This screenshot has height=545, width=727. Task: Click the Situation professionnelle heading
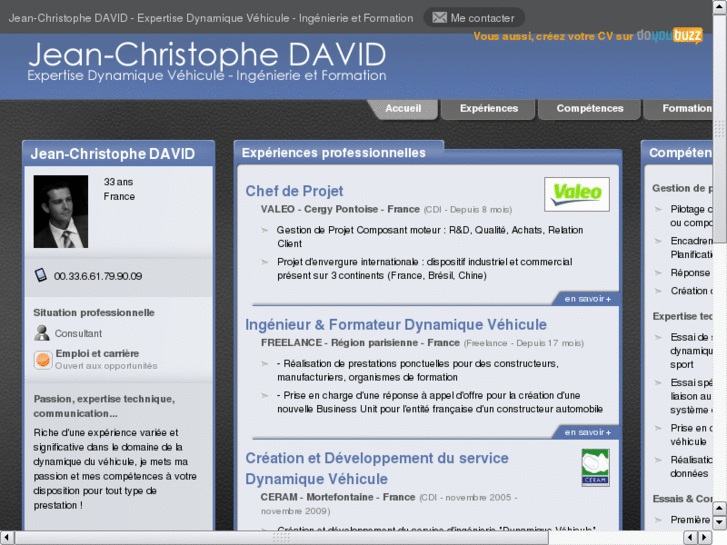94,313
